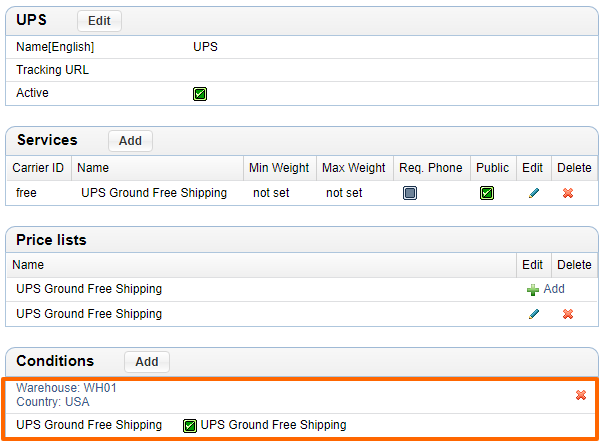This screenshot has height=443, width=608.
Task: Delete the second UPS Ground price list
Action: tap(568, 314)
